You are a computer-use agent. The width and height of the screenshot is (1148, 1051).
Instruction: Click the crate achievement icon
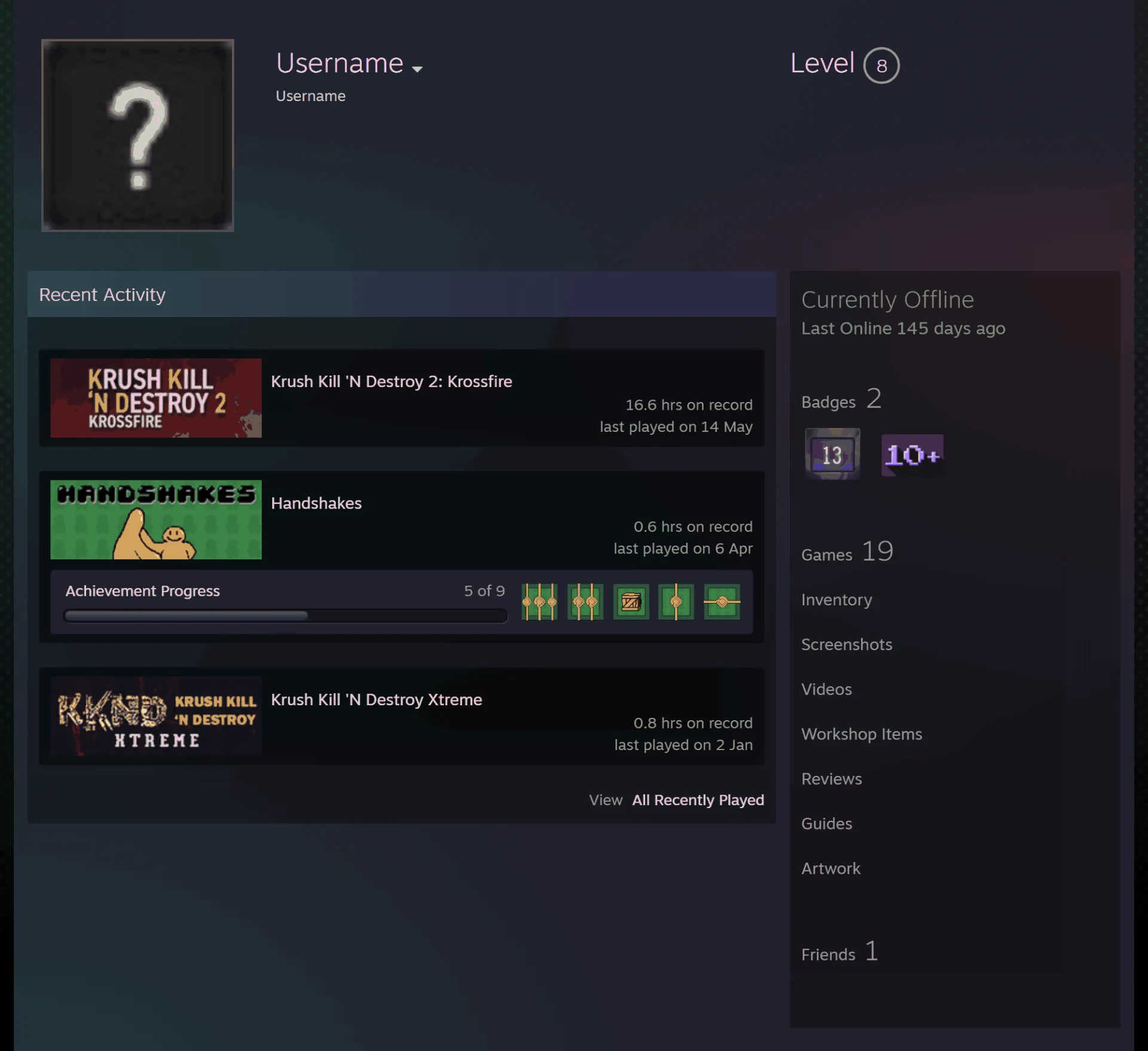click(x=631, y=602)
